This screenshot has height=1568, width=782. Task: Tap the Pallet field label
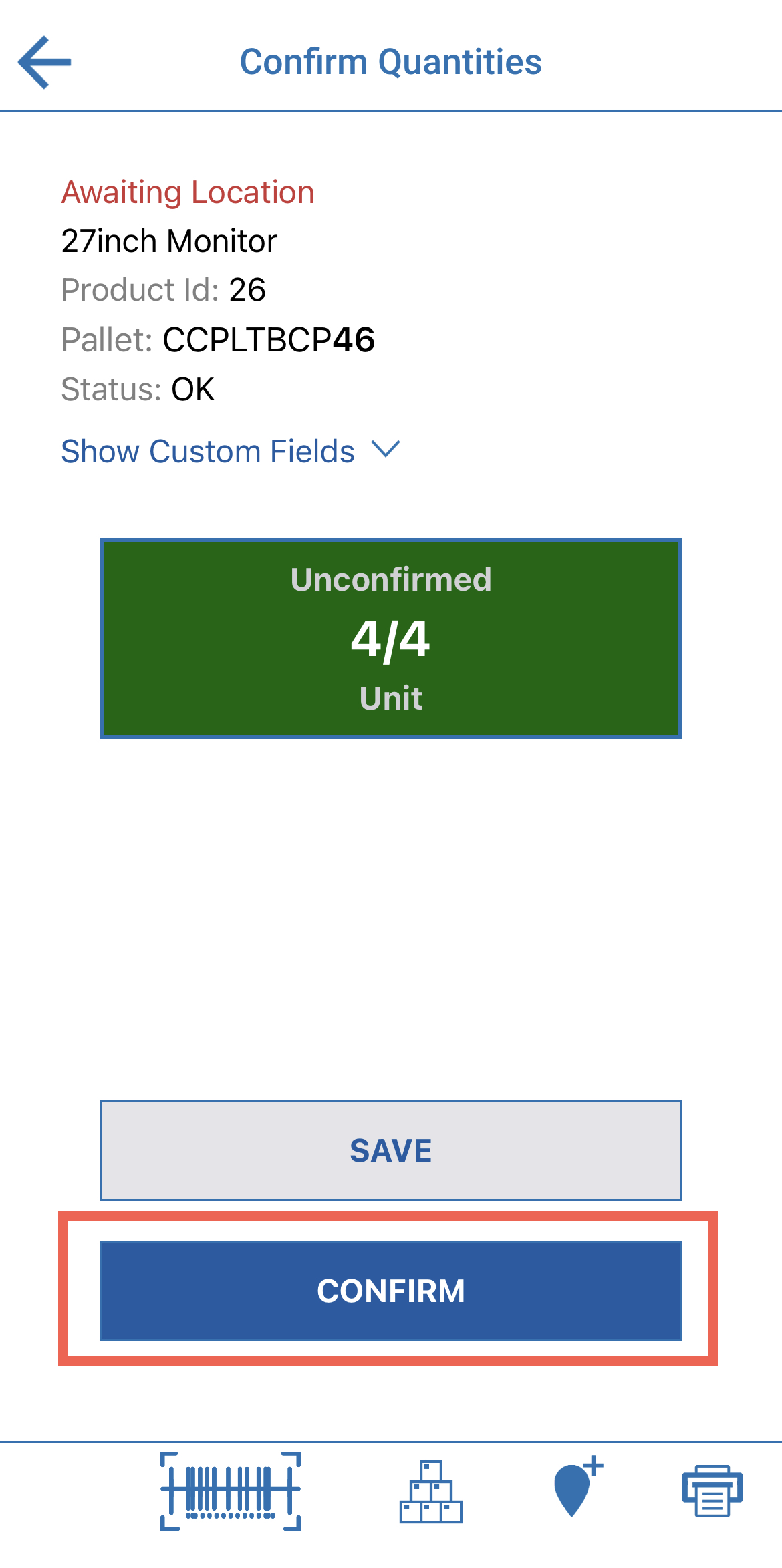pos(107,340)
